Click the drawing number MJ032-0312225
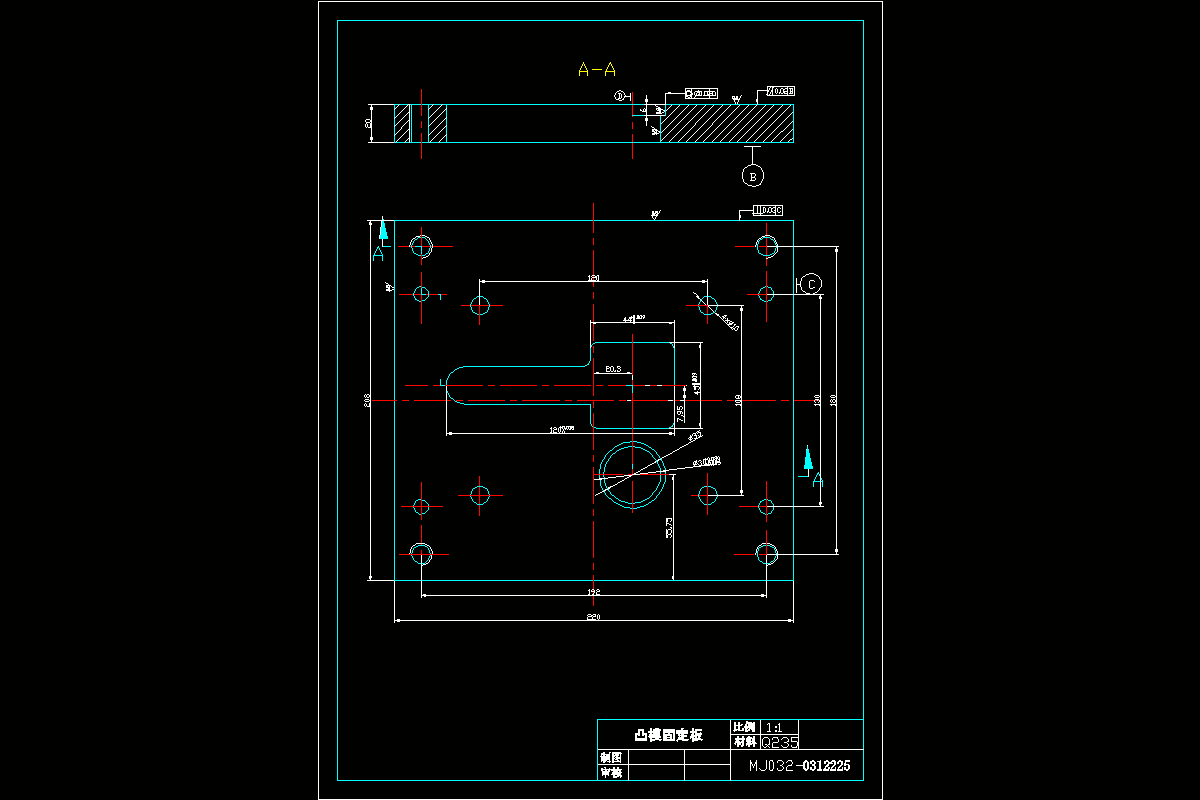This screenshot has width=1200, height=800. 800,767
